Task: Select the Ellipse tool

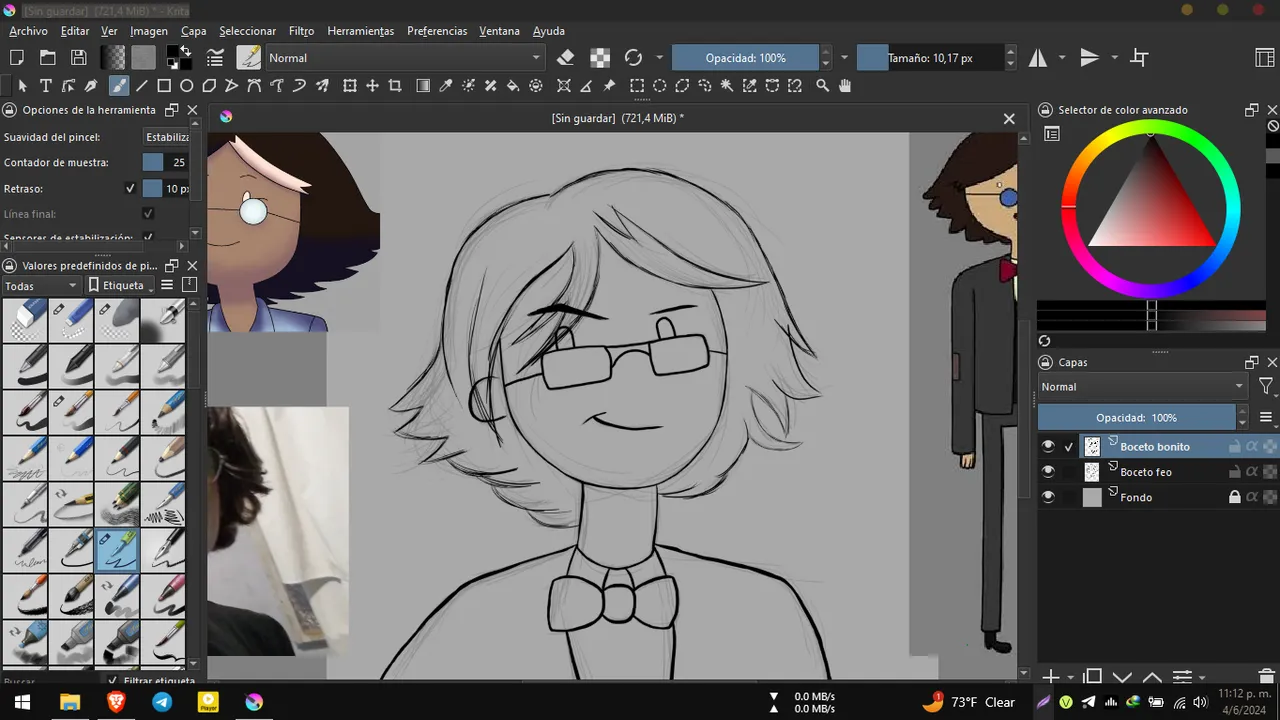Action: (187, 86)
